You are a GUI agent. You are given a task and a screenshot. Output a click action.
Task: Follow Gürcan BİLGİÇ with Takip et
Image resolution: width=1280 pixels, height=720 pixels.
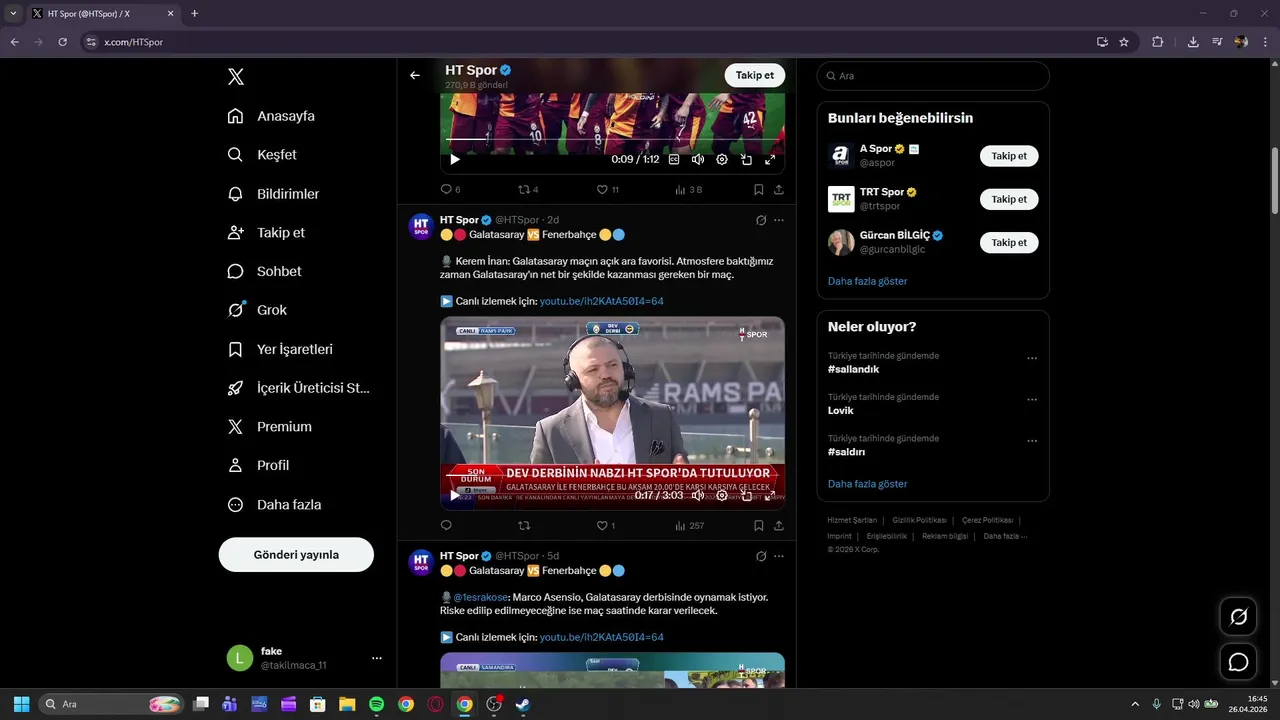[x=1009, y=242]
